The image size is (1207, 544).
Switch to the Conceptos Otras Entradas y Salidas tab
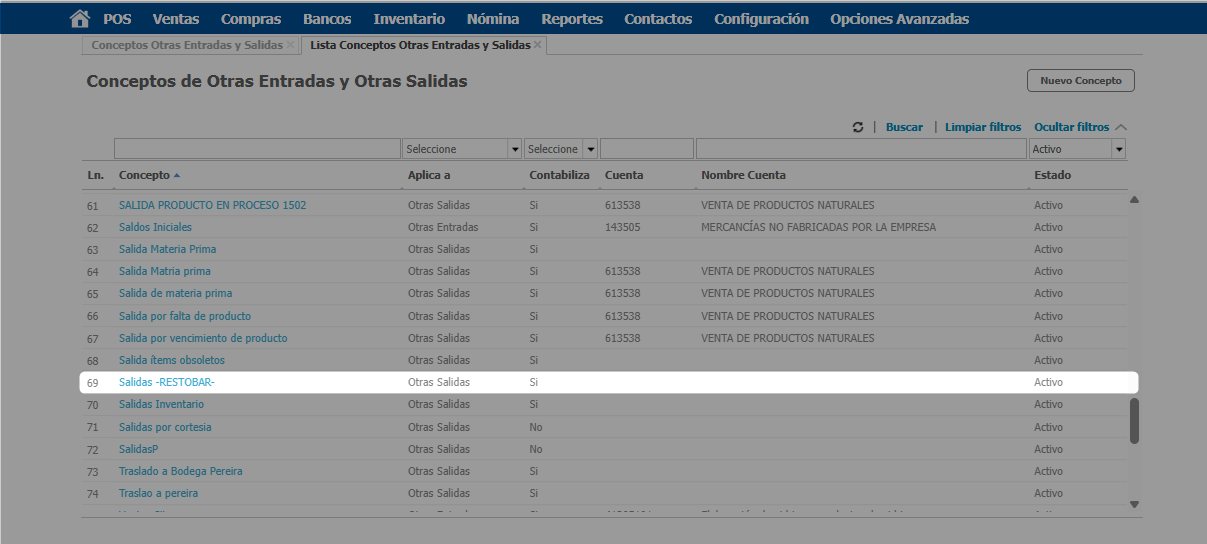point(187,45)
